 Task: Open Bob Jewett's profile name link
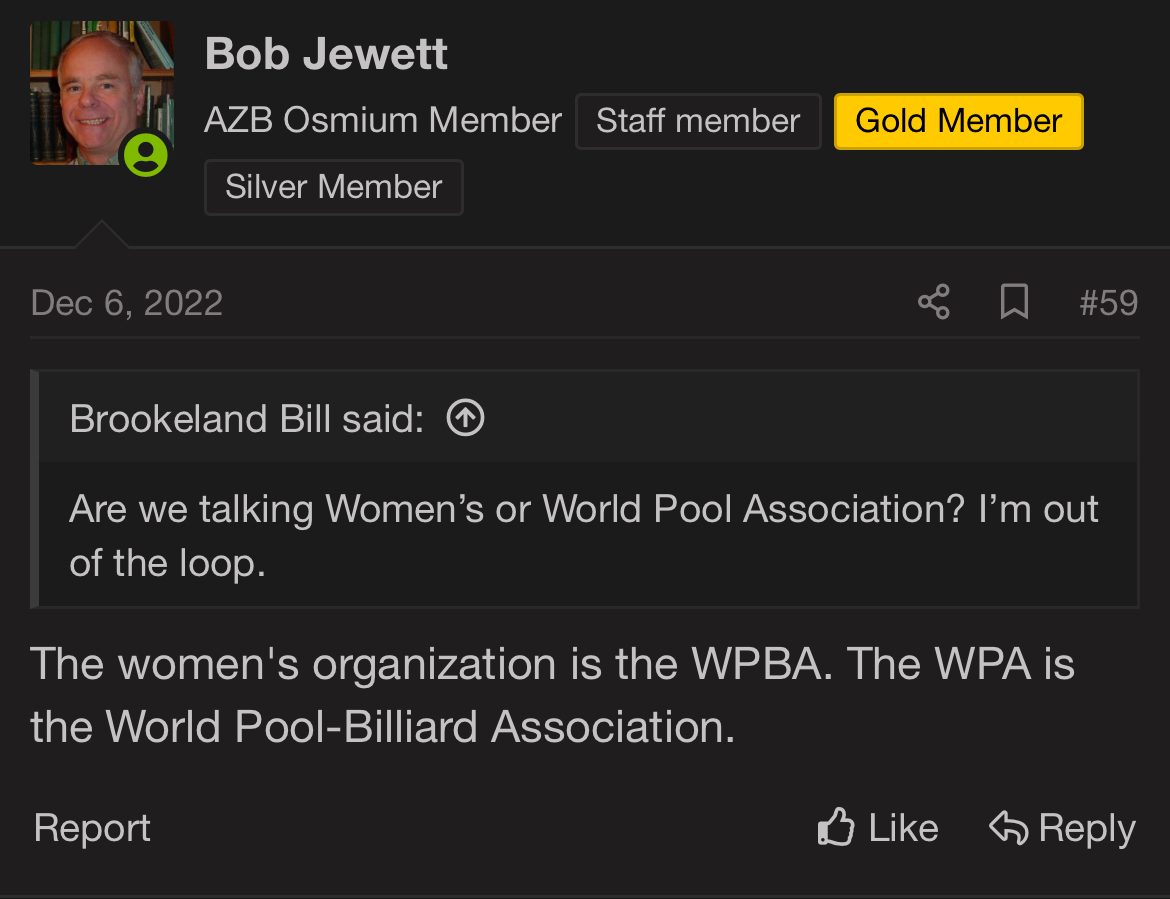pos(326,54)
